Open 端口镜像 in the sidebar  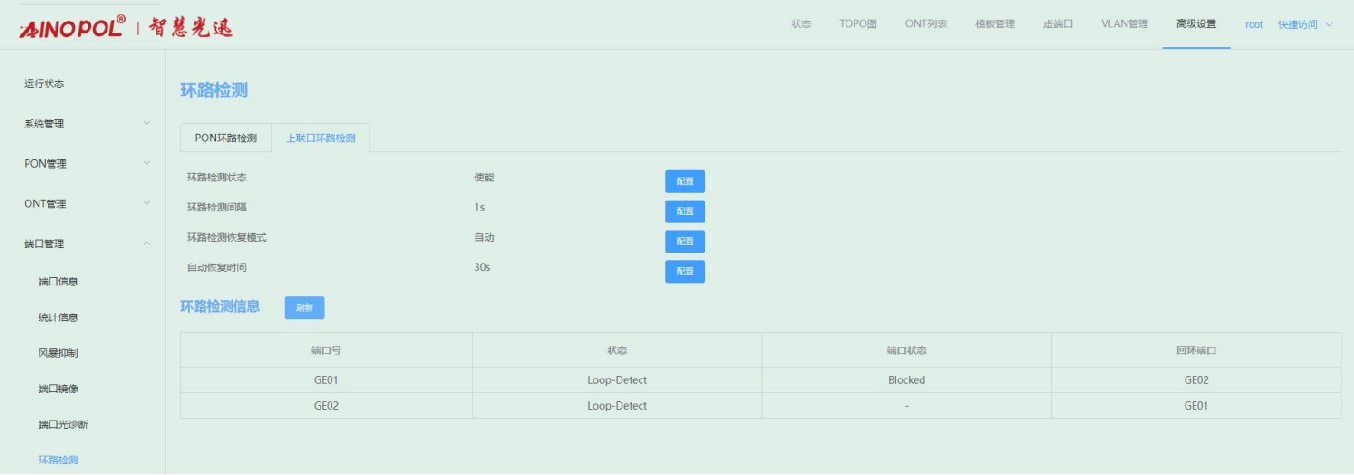(58, 388)
